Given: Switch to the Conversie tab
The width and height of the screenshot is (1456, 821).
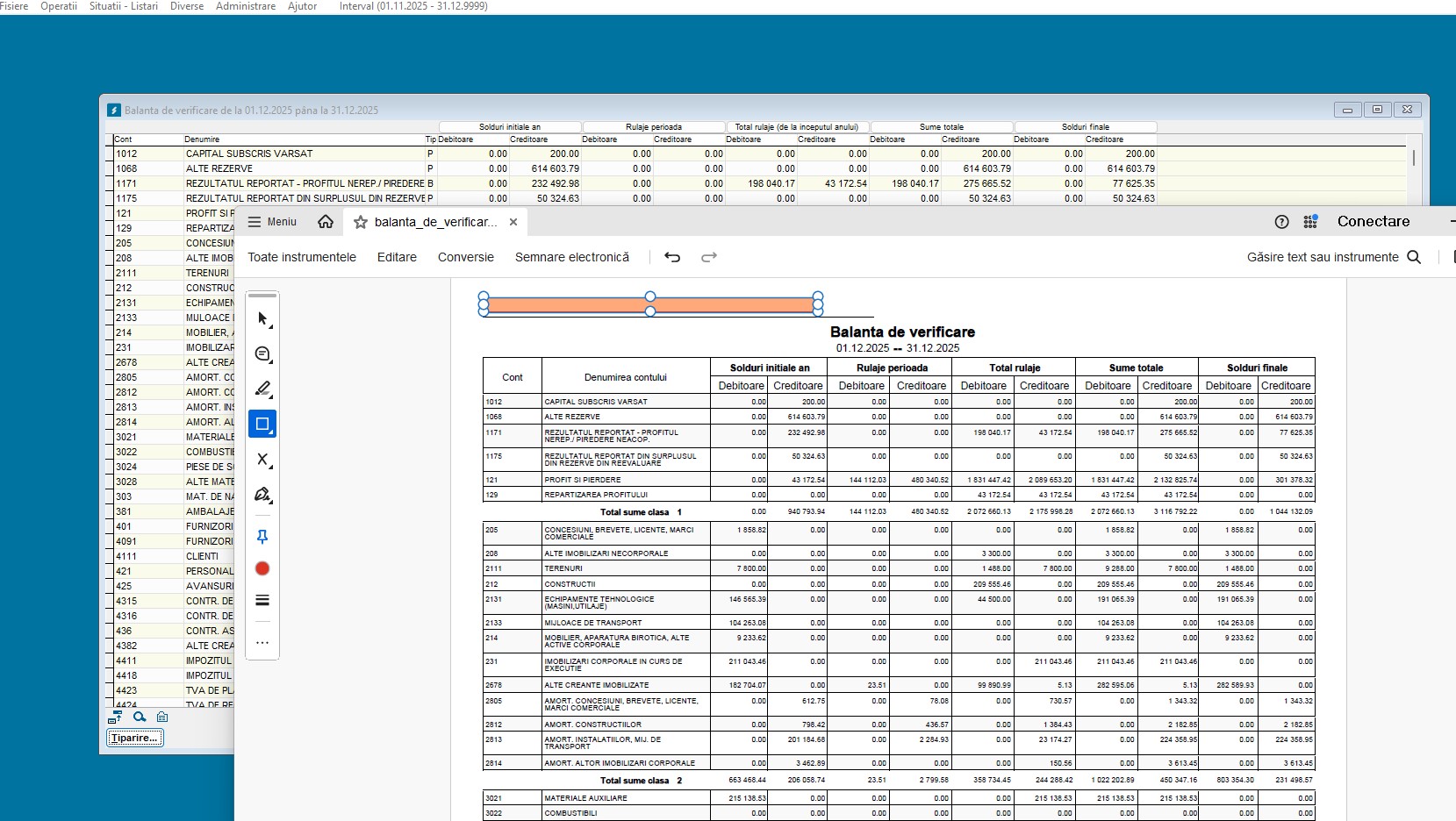Looking at the screenshot, I should [466, 257].
